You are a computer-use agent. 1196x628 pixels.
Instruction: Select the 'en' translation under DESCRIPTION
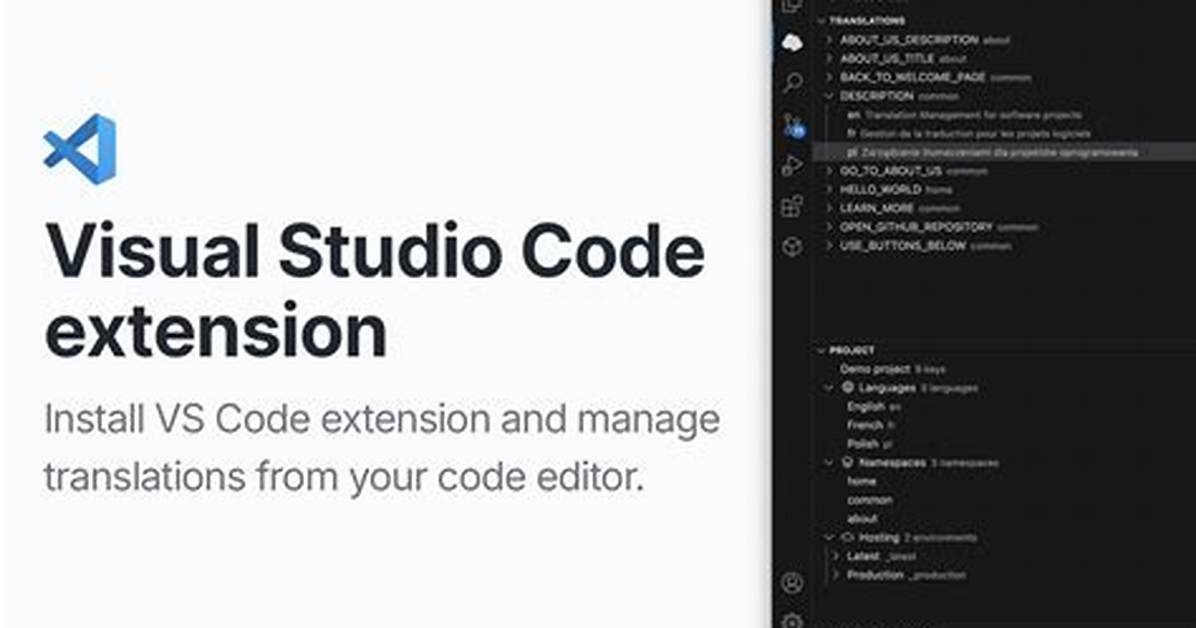tap(964, 114)
